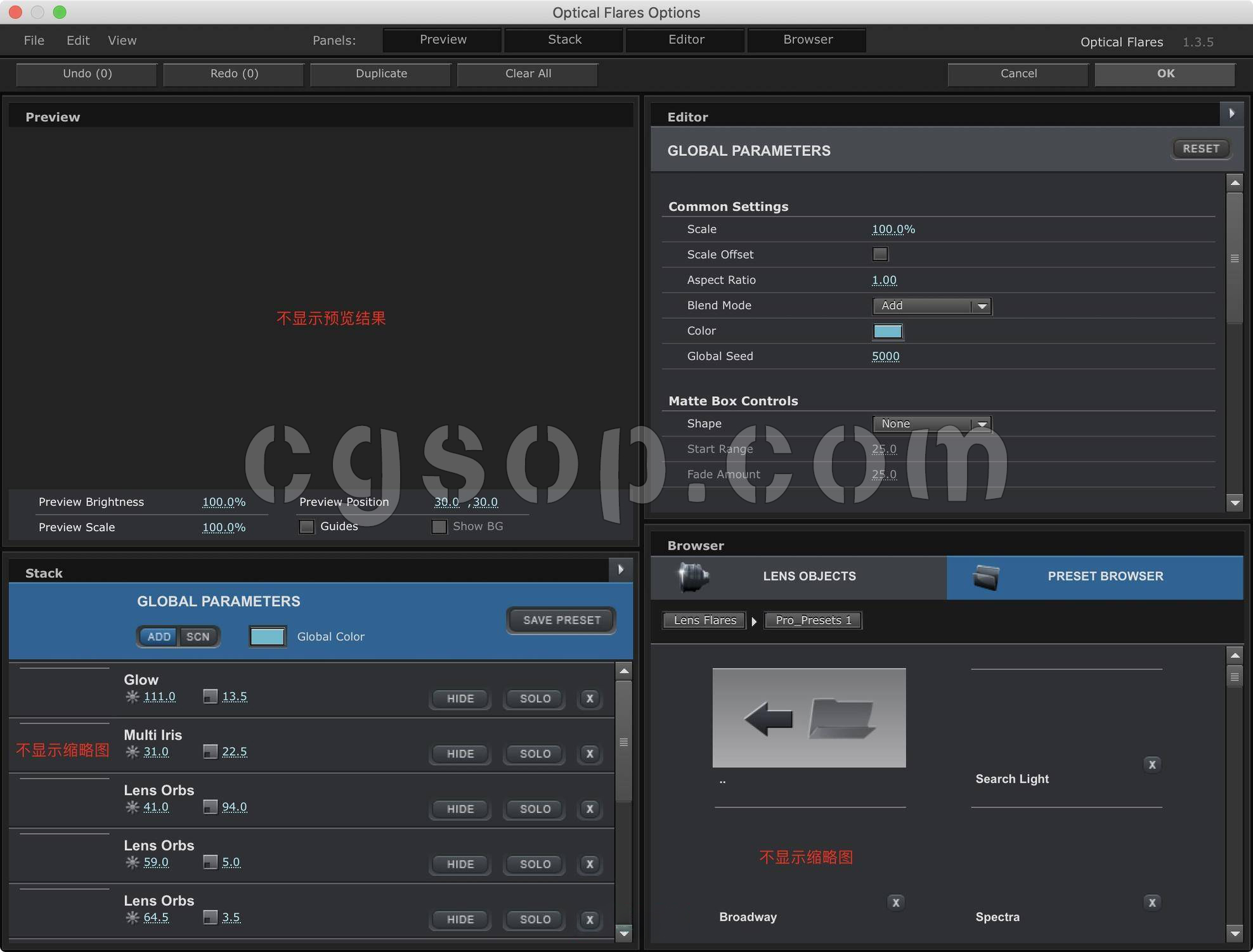Open the Global Color swatch in Stack

pyautogui.click(x=267, y=636)
